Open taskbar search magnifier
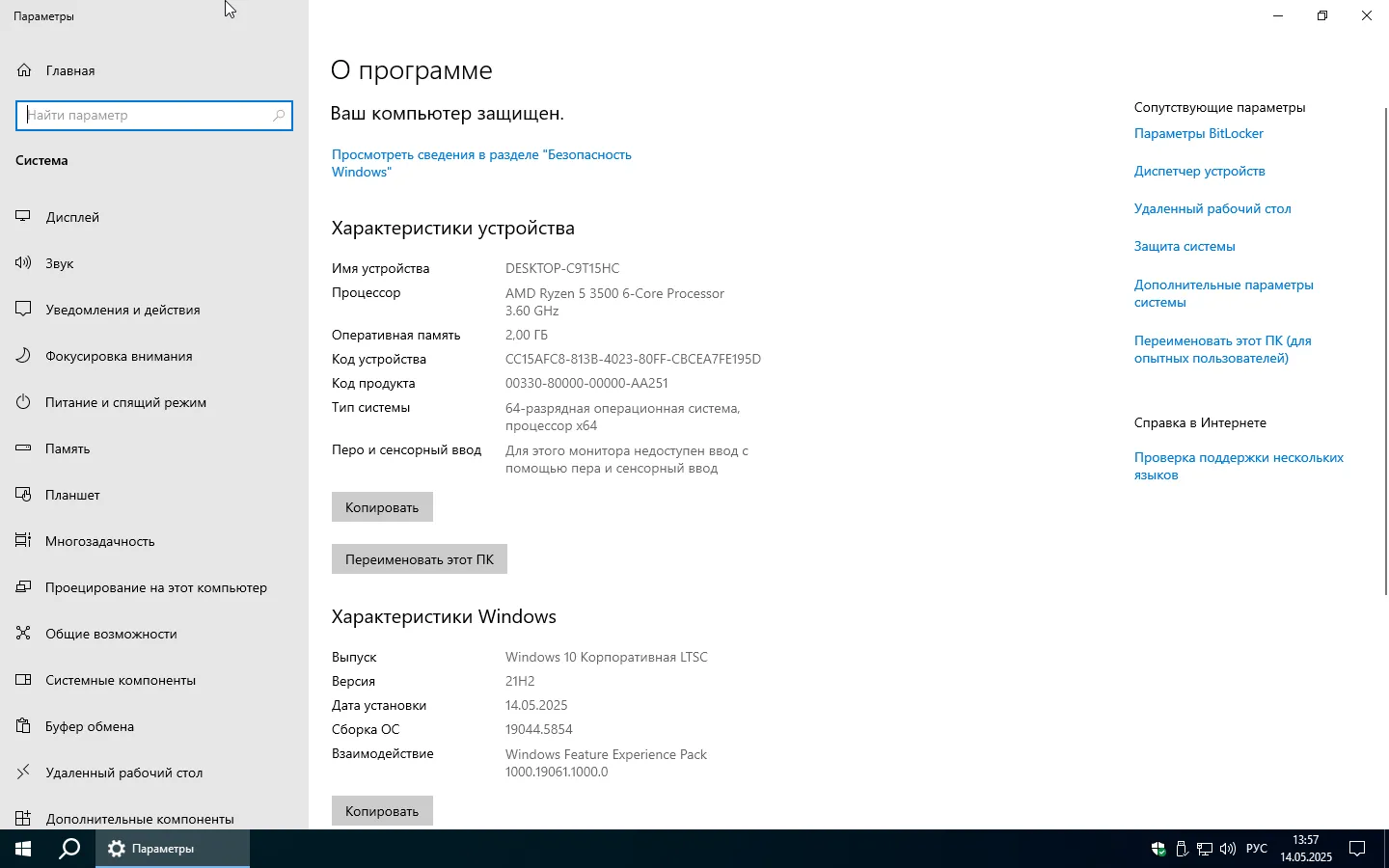The image size is (1389, 868). [x=69, y=849]
